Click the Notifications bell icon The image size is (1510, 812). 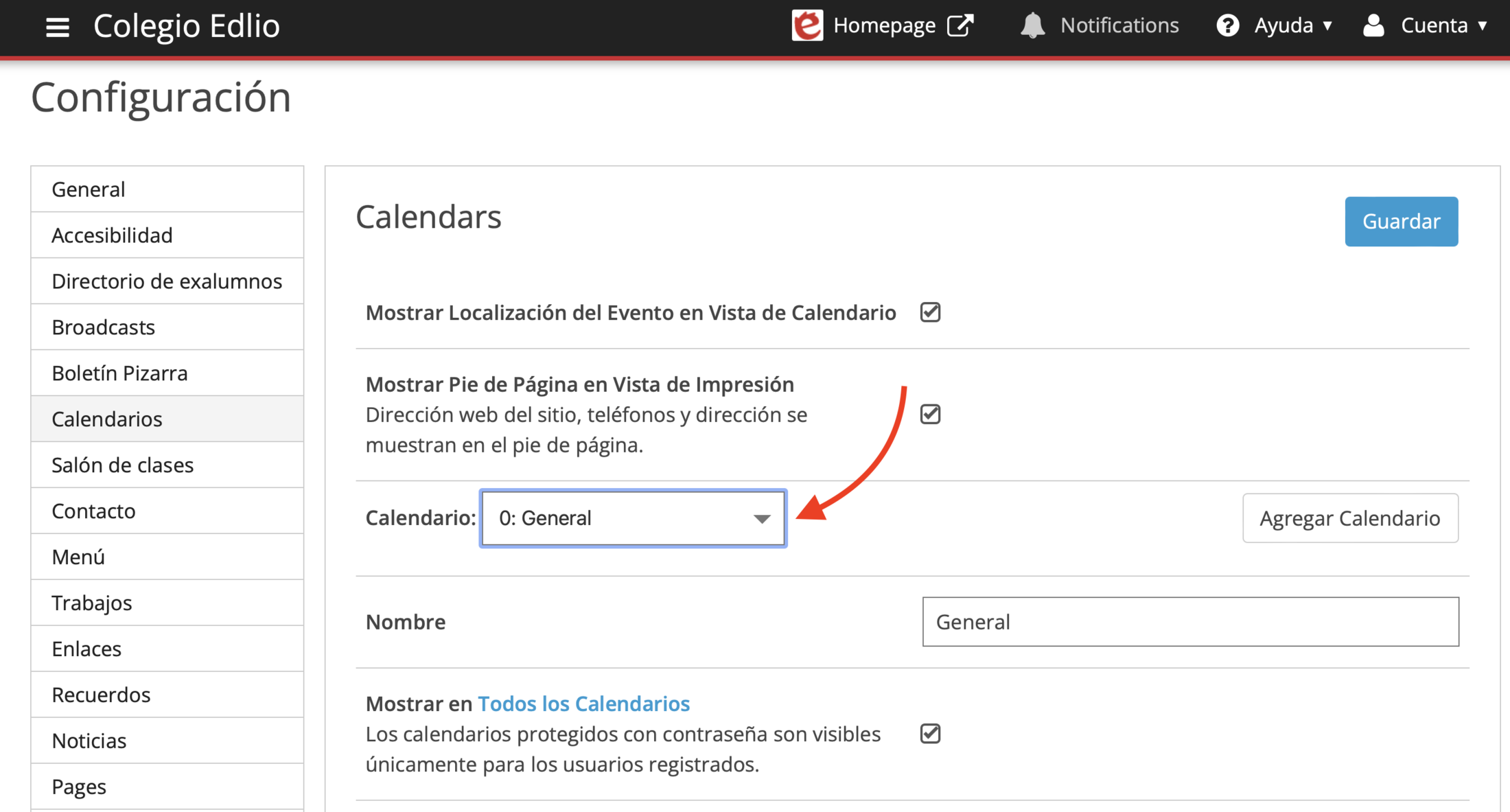[1032, 25]
